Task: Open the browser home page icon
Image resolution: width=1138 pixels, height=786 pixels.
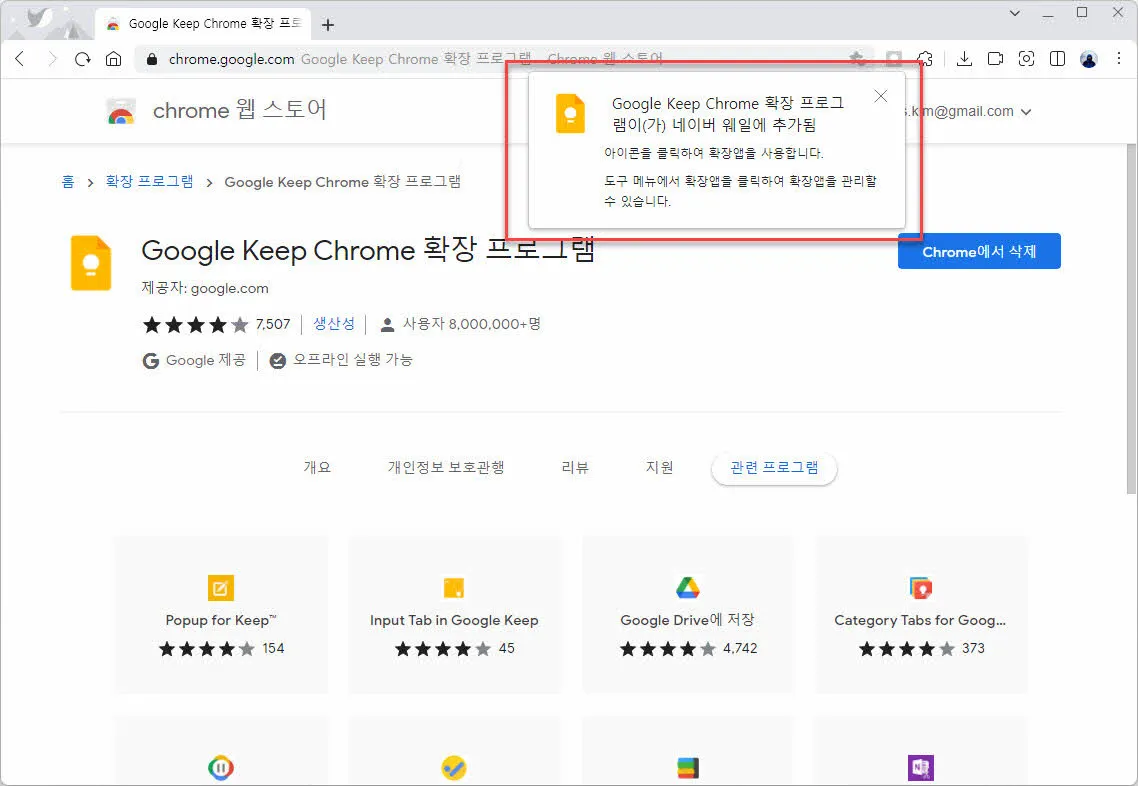Action: click(x=113, y=59)
